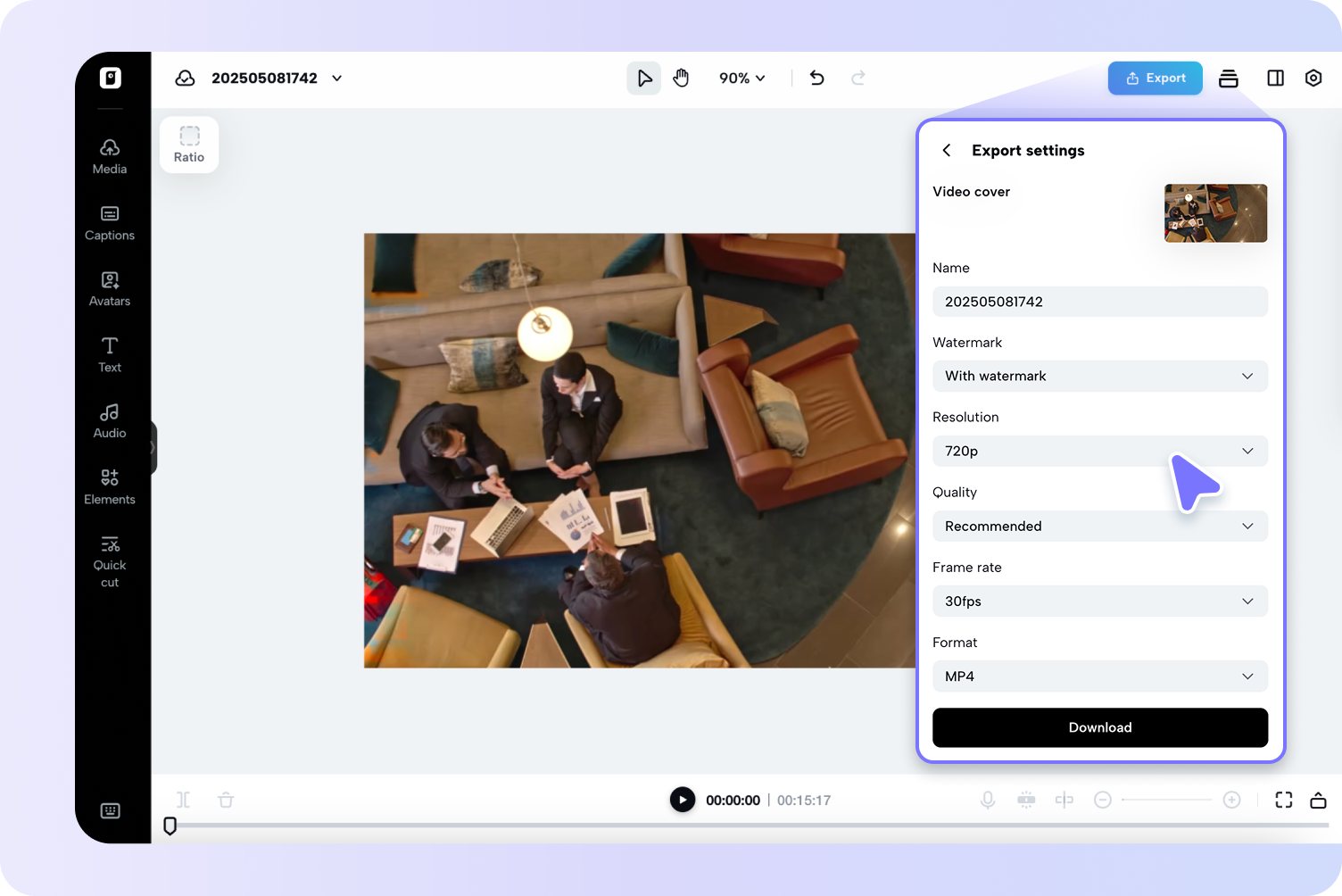Image resolution: width=1342 pixels, height=896 pixels.
Task: Open the hexagon settings icon
Action: coord(1313,79)
